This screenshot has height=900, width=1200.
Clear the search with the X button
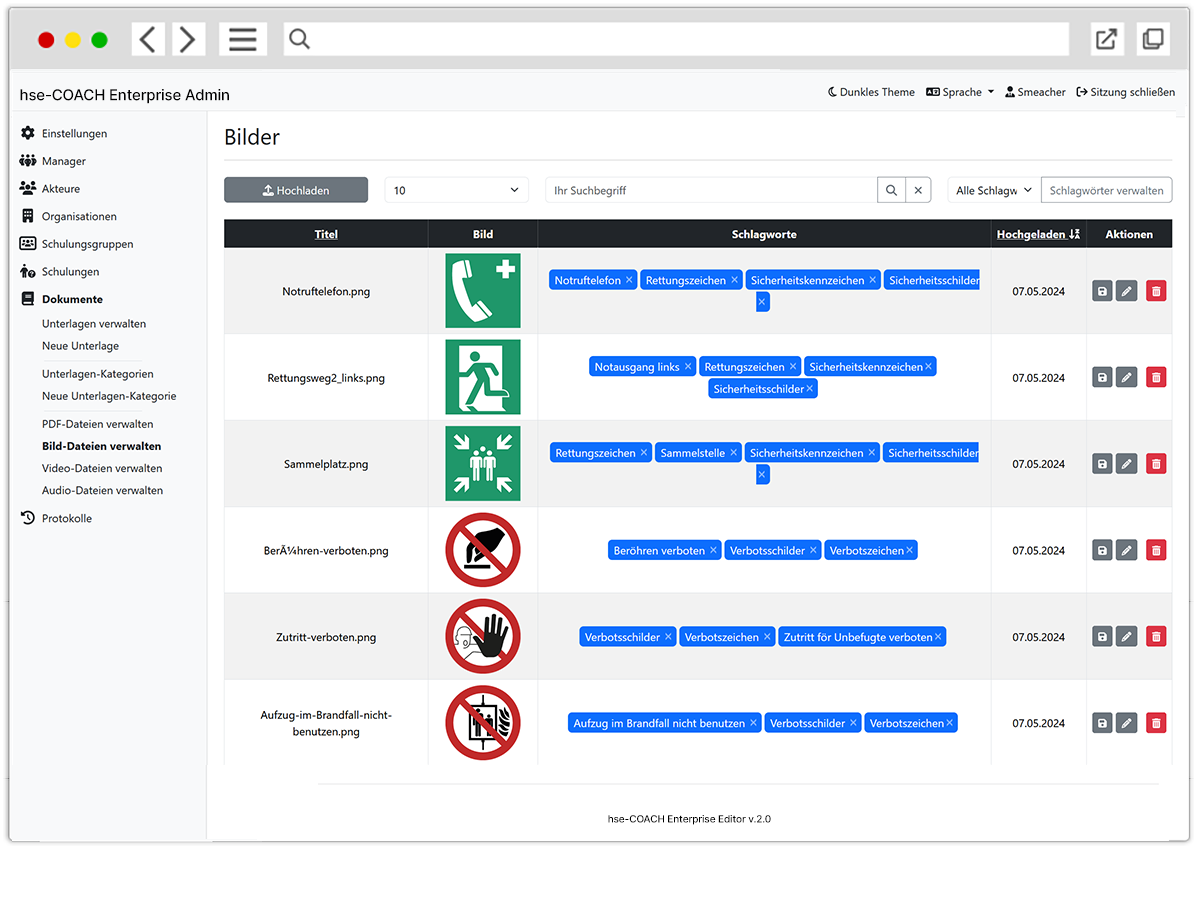click(x=918, y=190)
